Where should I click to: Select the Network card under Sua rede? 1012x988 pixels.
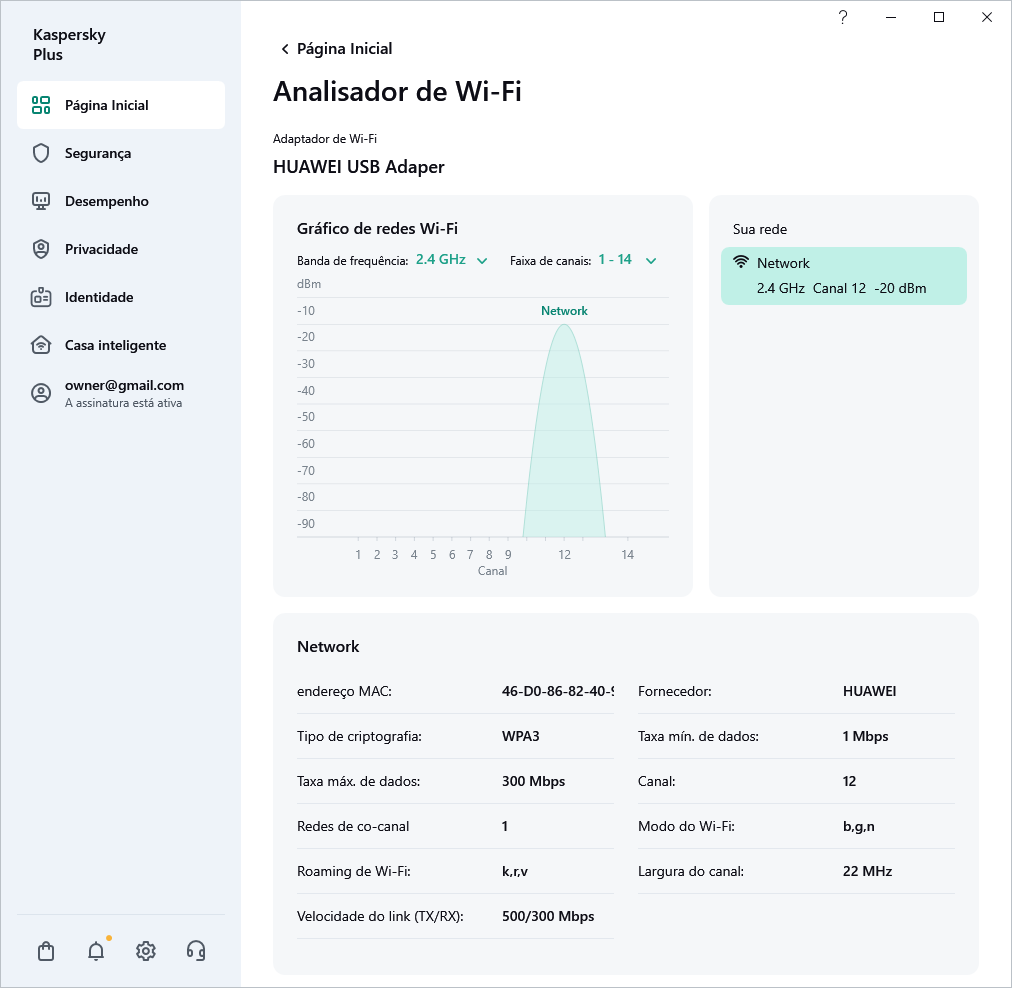pos(843,275)
